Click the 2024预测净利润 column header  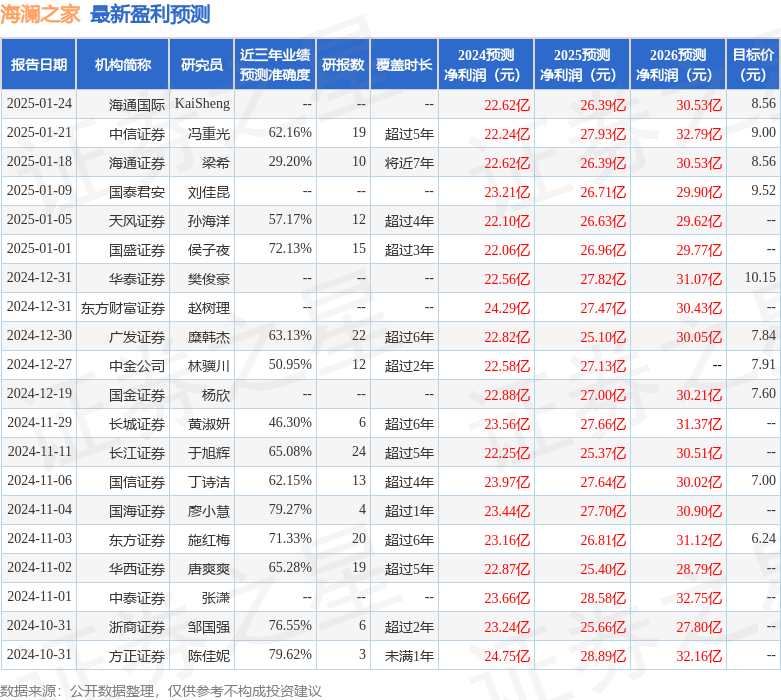(x=486, y=65)
